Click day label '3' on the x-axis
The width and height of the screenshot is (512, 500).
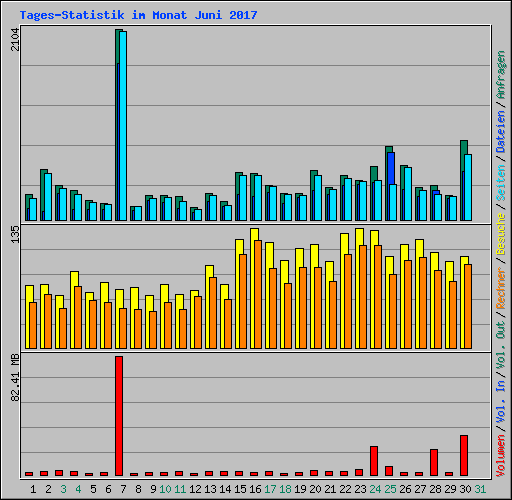click(x=63, y=489)
